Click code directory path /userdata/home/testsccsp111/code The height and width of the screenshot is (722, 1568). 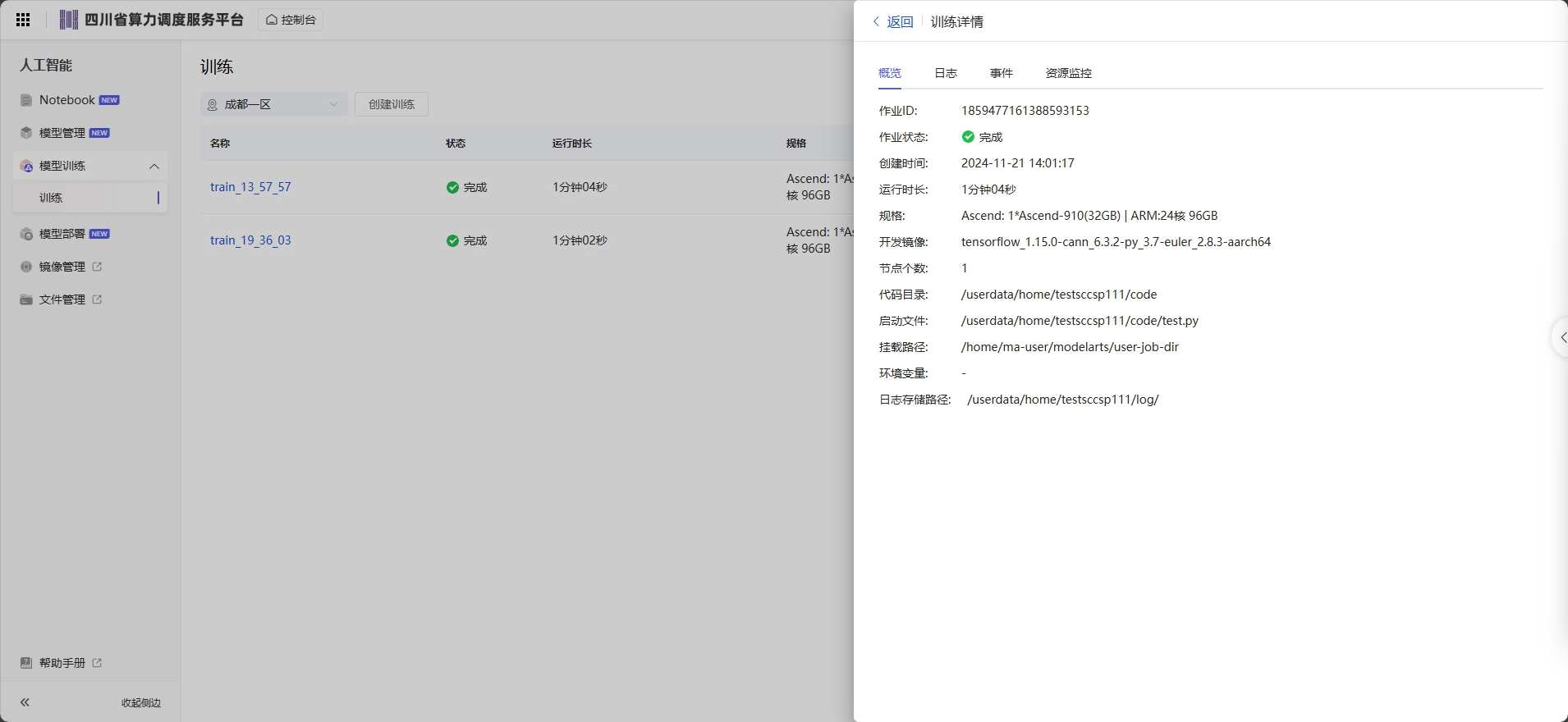pyautogui.click(x=1059, y=295)
